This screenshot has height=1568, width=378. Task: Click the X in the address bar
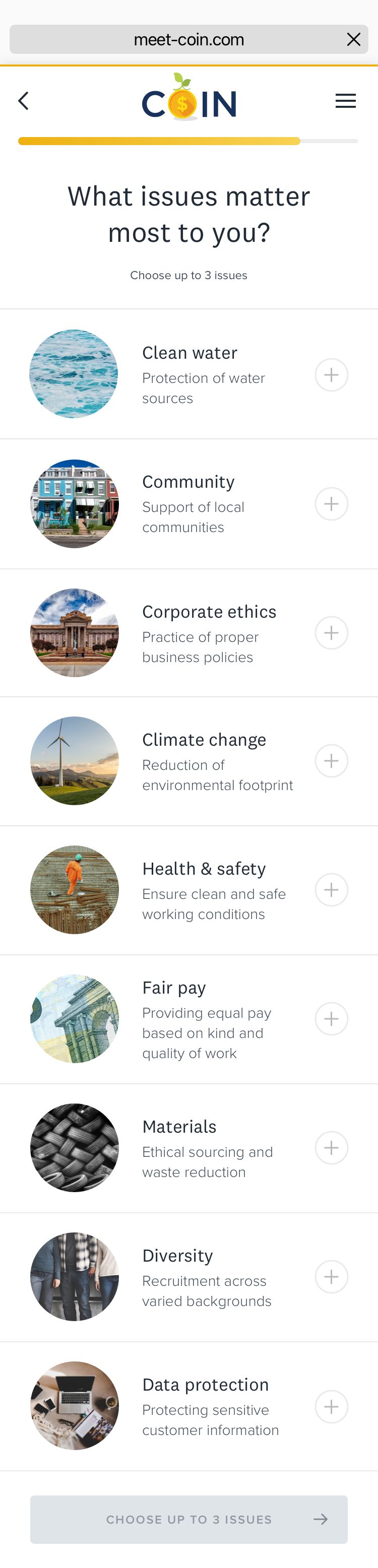(353, 39)
